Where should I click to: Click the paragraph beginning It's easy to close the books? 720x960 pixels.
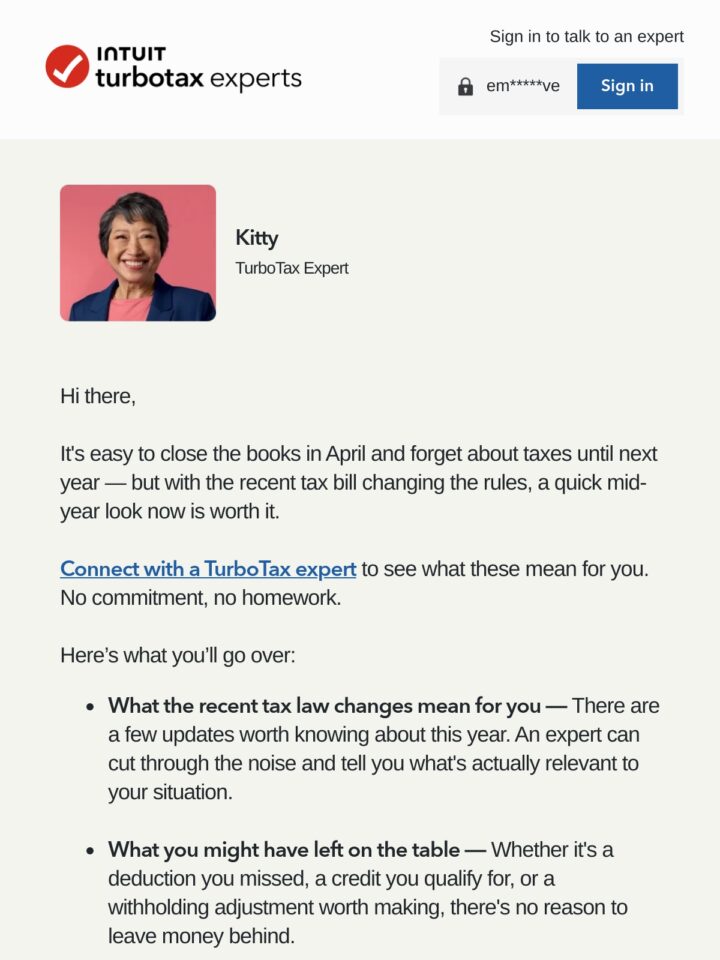[x=359, y=482]
